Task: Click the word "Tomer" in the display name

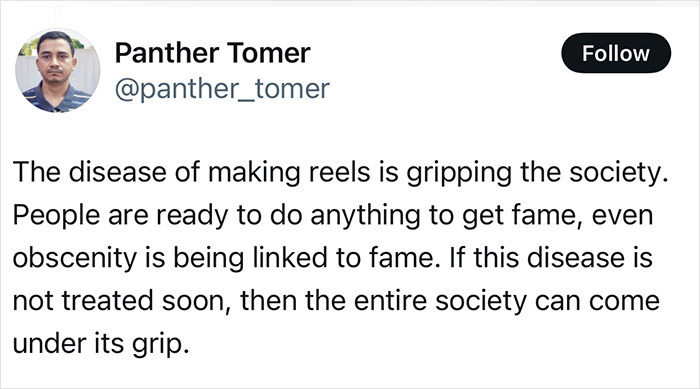Action: 268,53
